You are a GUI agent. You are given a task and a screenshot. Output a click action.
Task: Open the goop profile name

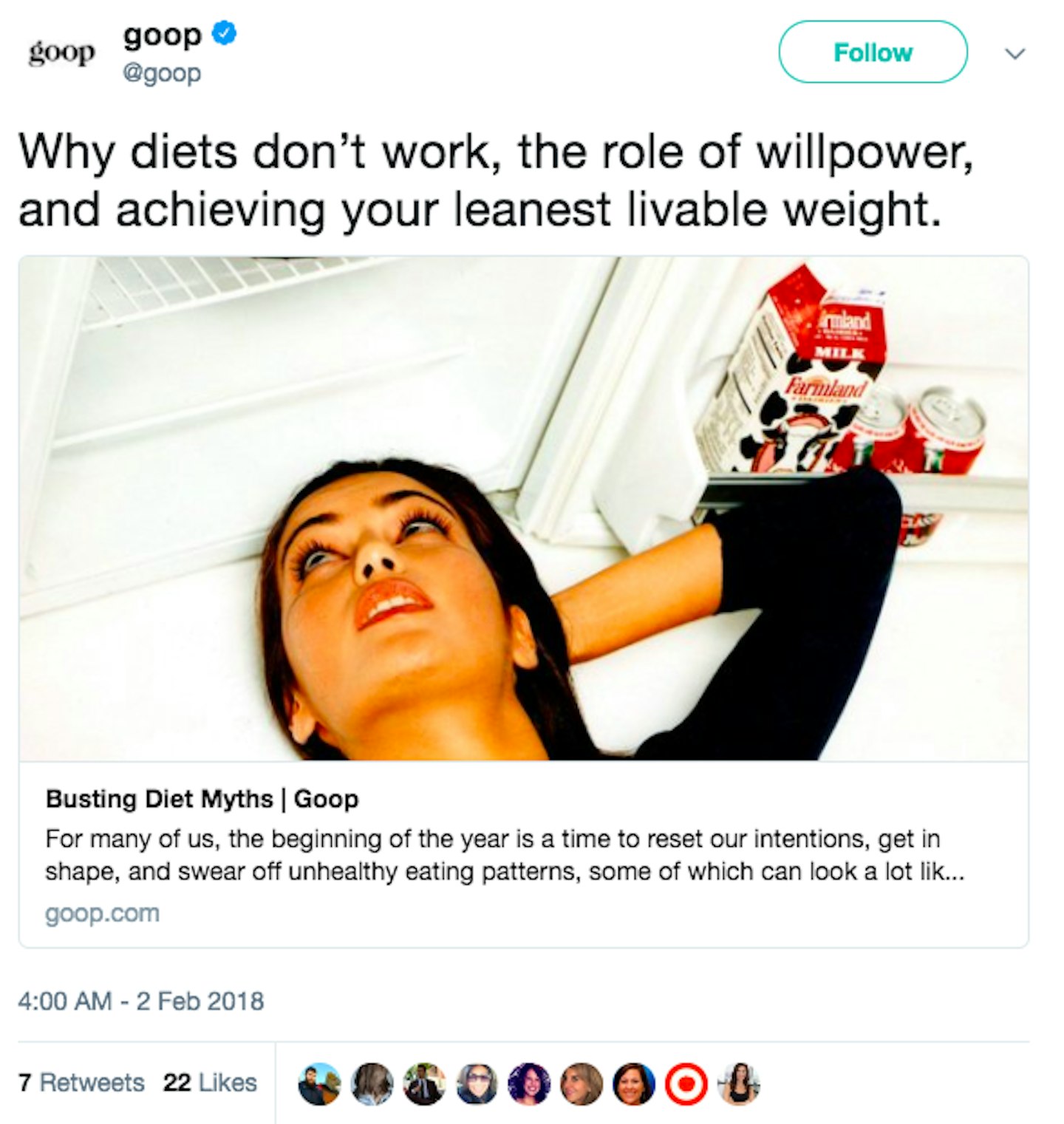163,35
